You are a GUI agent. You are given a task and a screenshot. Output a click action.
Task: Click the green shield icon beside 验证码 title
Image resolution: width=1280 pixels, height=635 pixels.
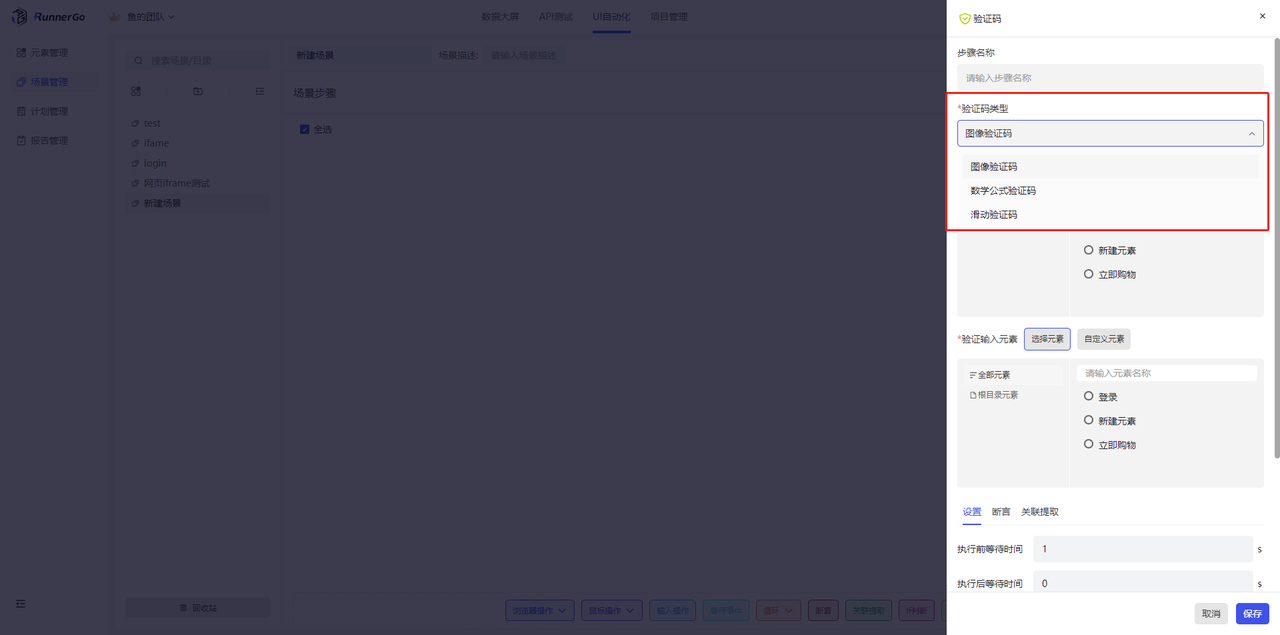(964, 18)
